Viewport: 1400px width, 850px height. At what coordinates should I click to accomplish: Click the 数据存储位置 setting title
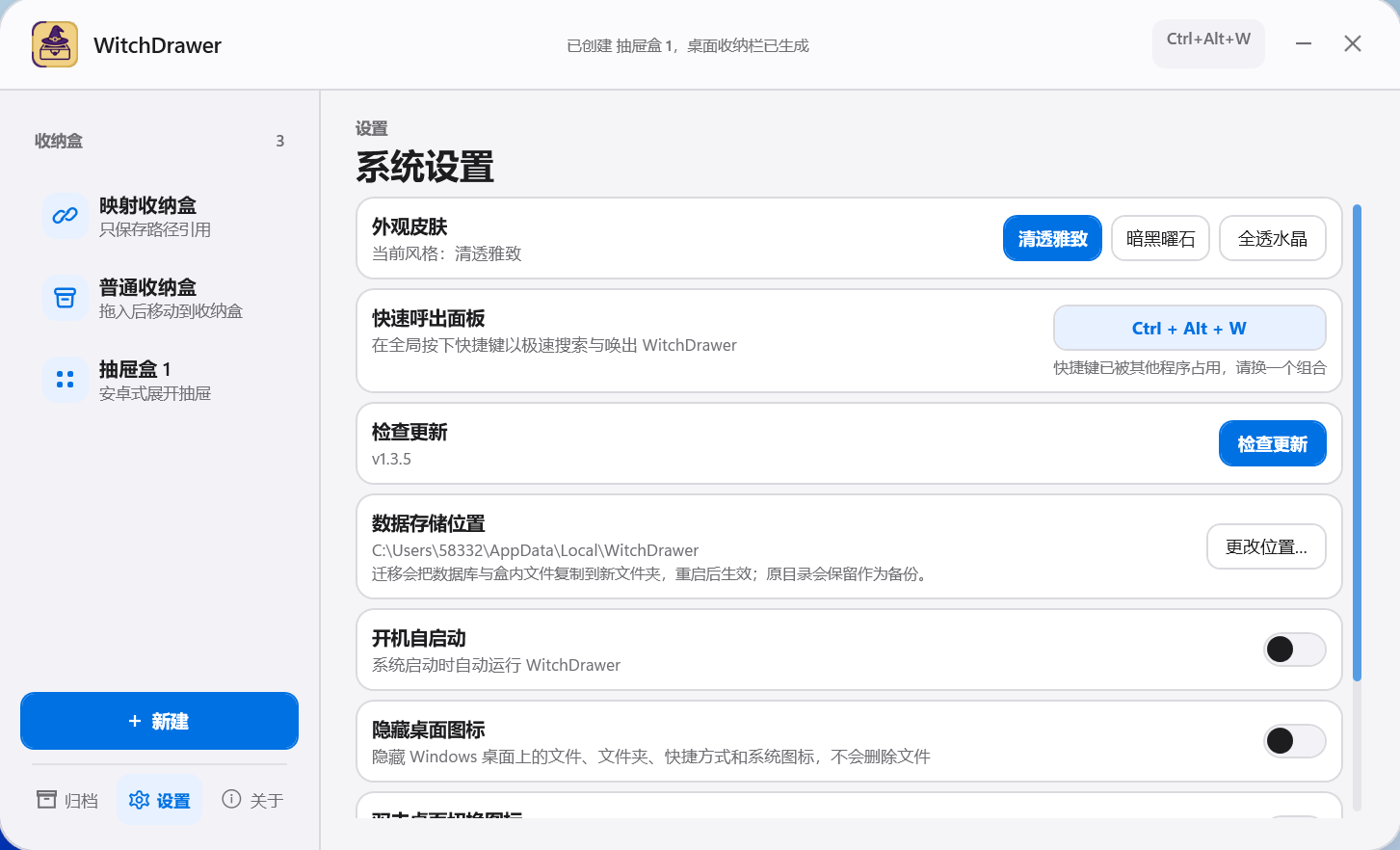pos(428,523)
